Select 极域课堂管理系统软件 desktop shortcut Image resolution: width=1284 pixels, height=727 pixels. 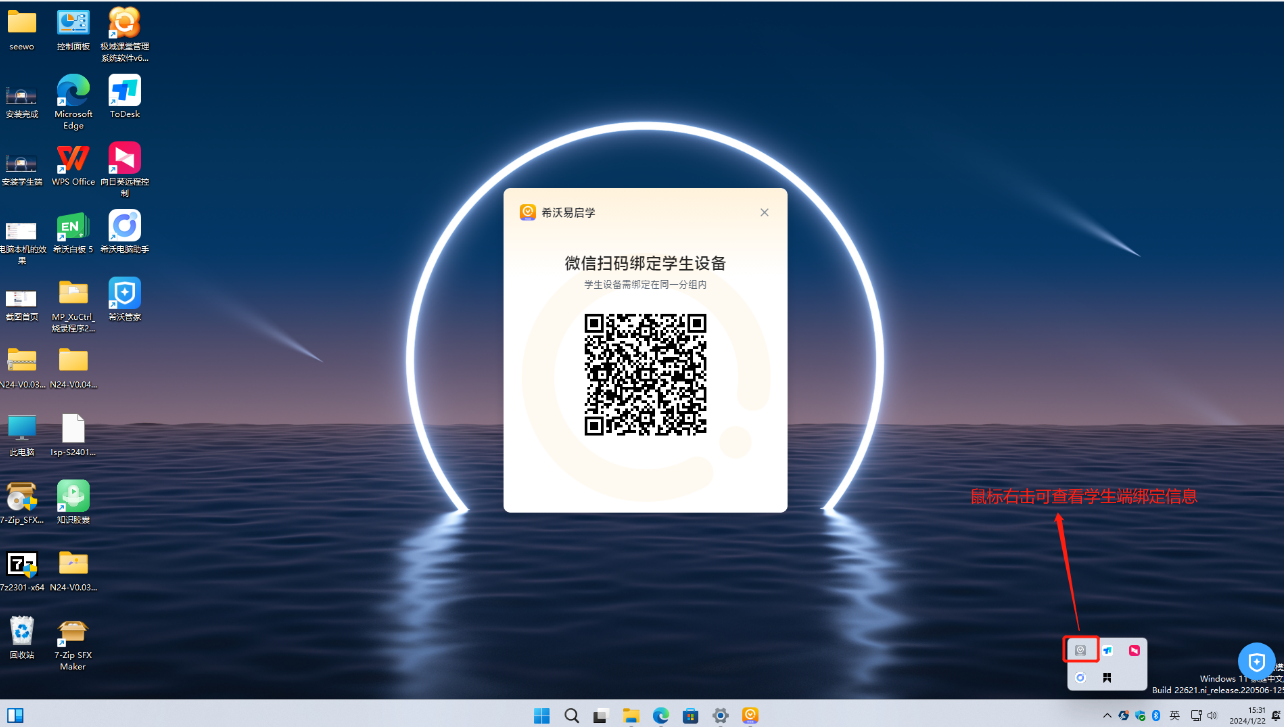point(124,34)
